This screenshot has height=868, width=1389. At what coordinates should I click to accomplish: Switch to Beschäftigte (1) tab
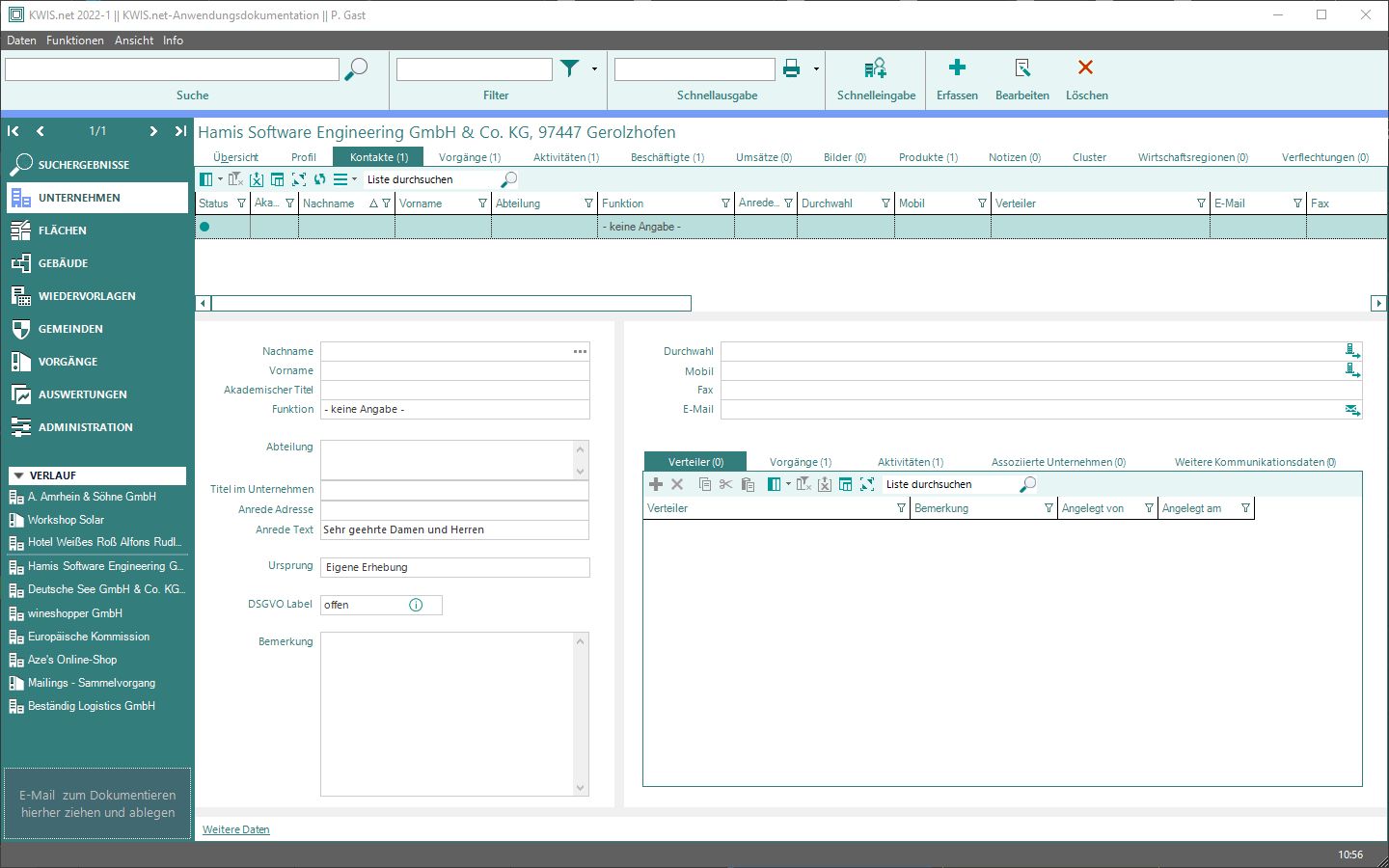(x=667, y=157)
